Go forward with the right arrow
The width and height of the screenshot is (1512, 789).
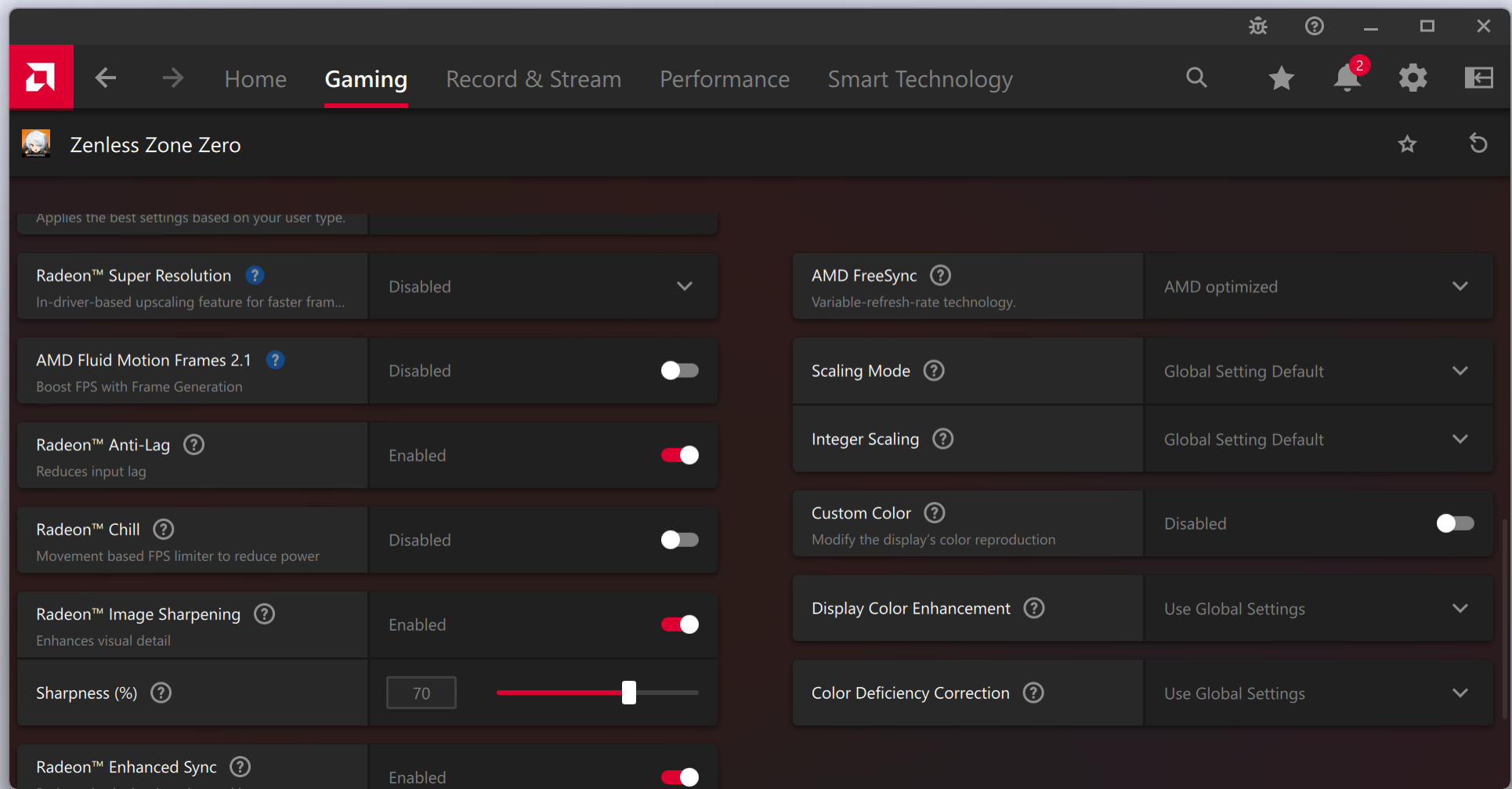point(173,78)
